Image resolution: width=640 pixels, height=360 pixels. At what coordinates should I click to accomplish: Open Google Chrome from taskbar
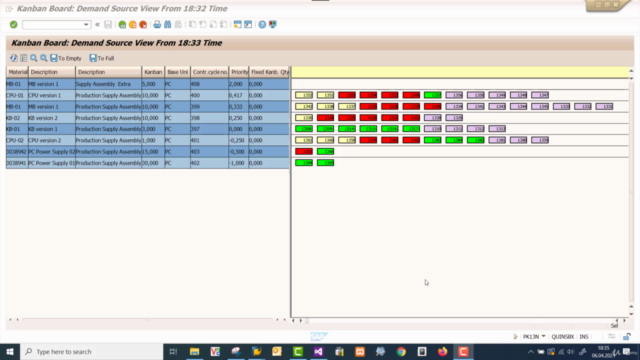point(401,351)
